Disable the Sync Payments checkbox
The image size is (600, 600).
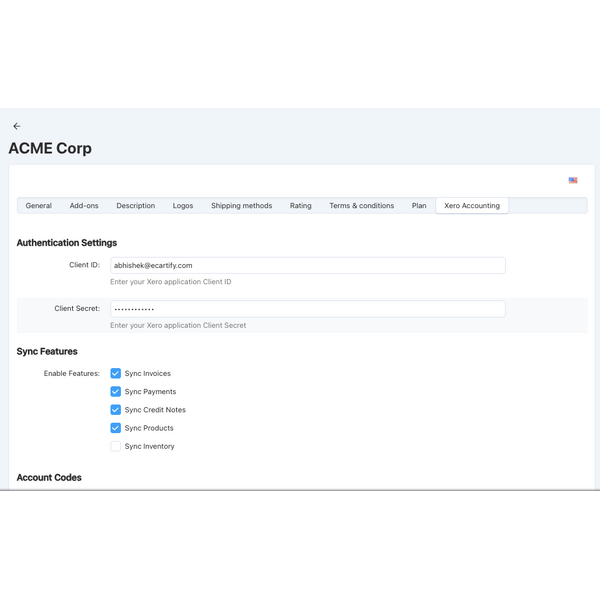point(116,392)
